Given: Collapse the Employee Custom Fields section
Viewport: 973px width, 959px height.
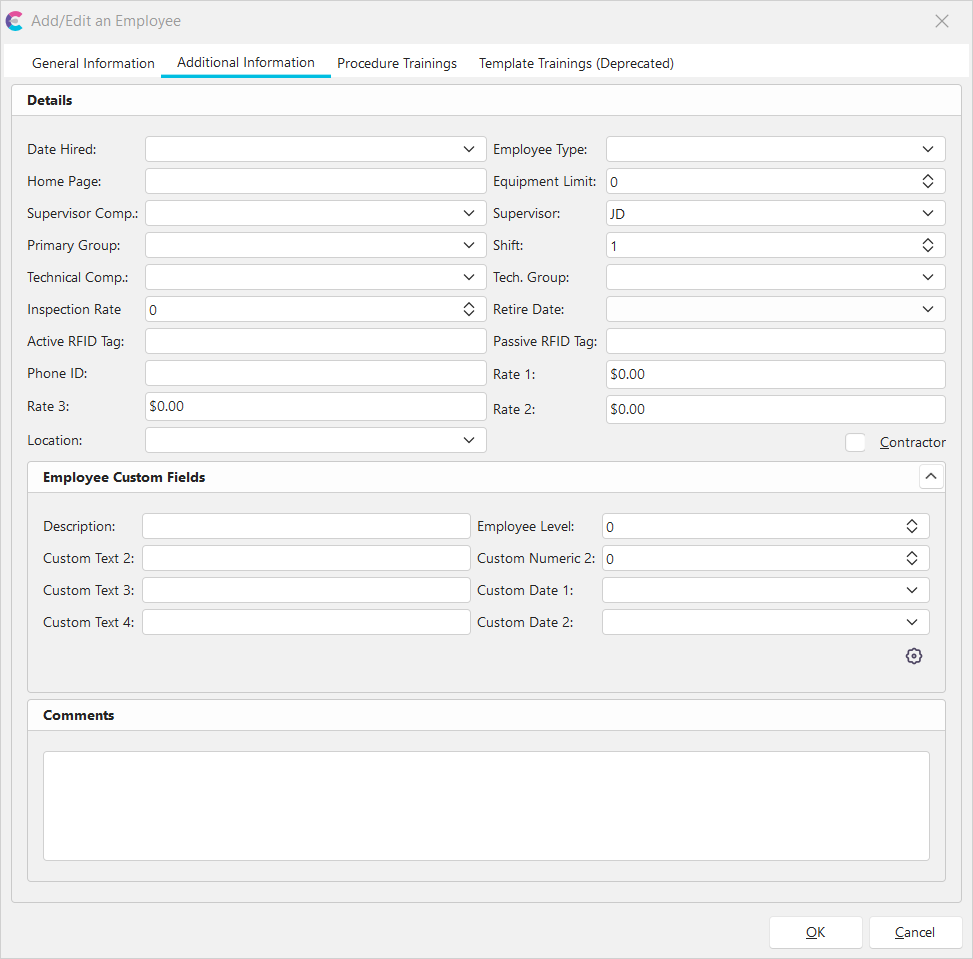Looking at the screenshot, I should [931, 477].
